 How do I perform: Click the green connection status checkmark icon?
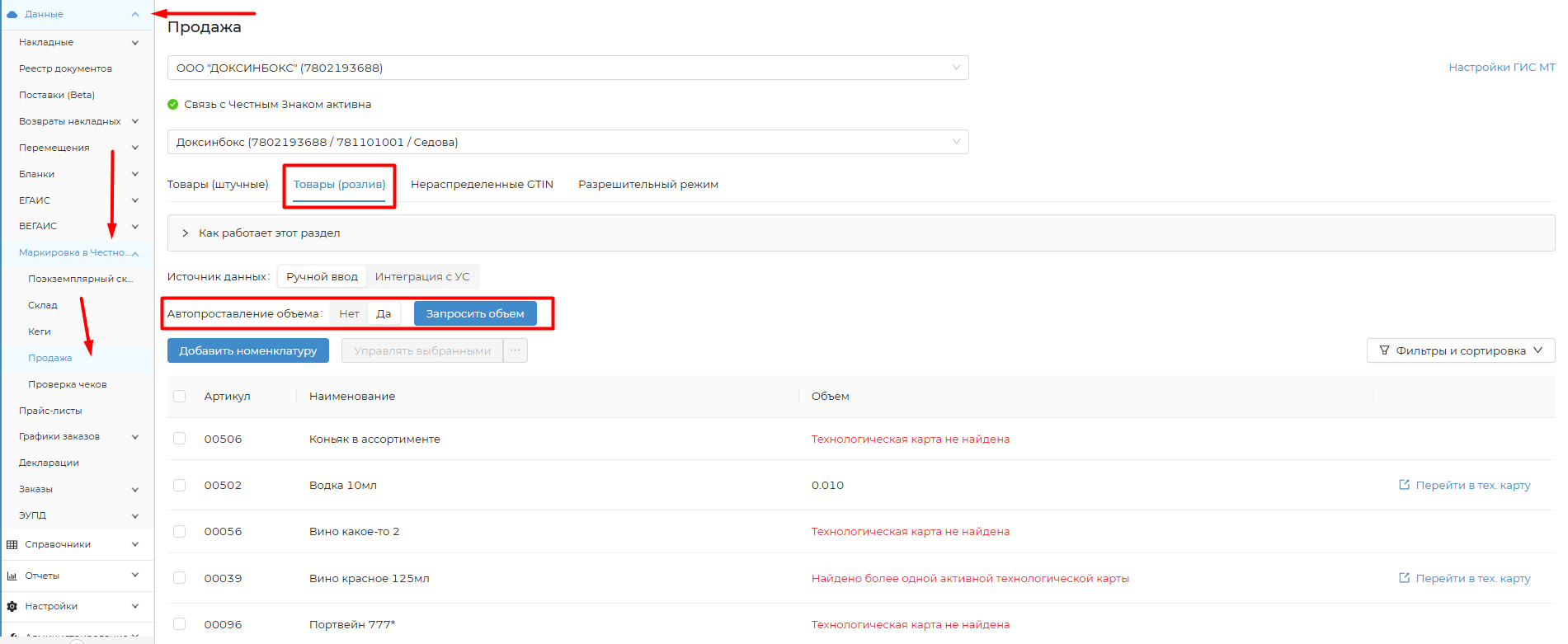click(173, 105)
